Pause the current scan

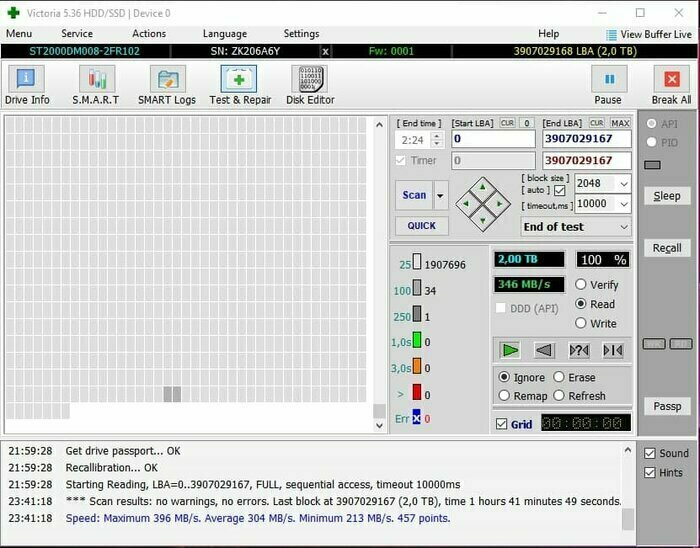(609, 79)
